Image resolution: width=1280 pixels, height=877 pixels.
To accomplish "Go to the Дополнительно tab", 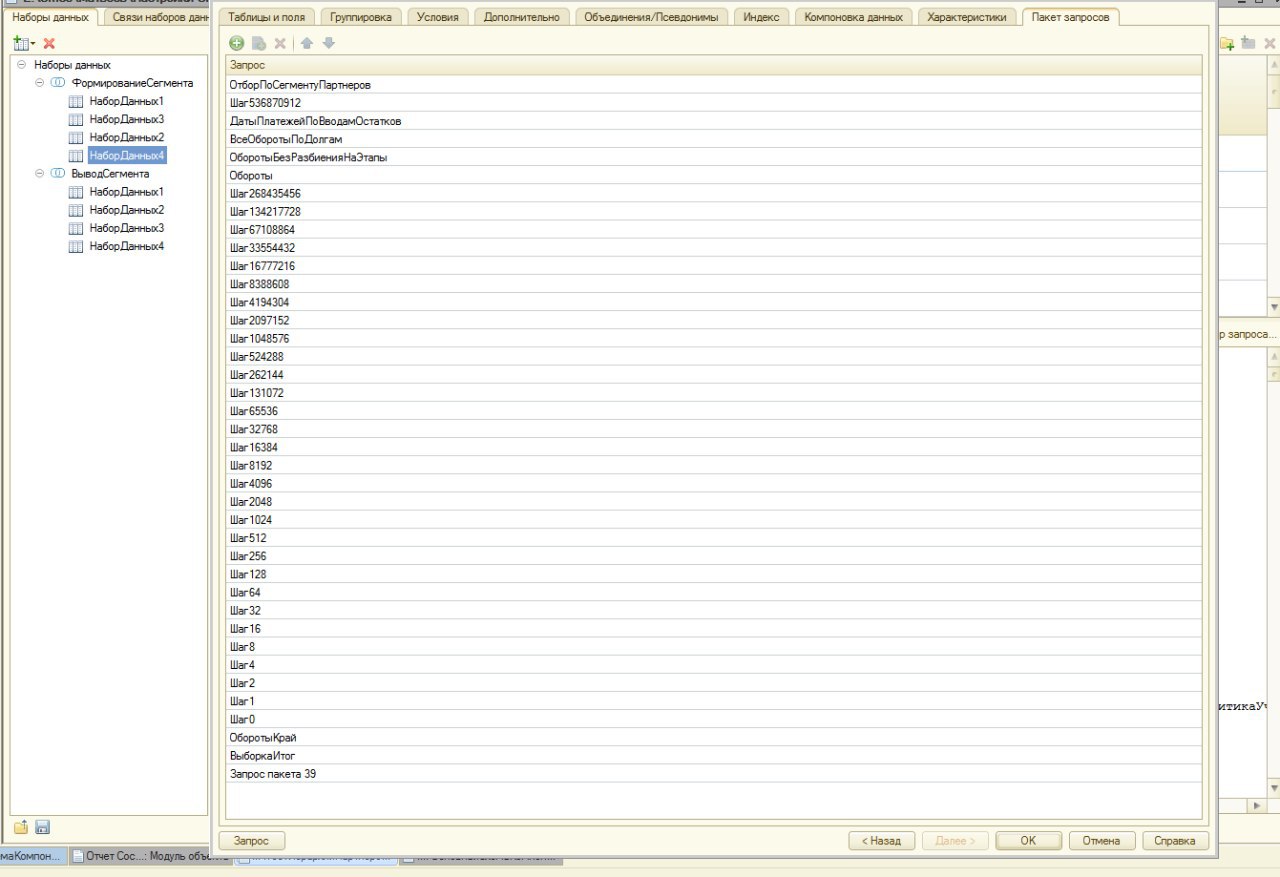I will tap(521, 17).
